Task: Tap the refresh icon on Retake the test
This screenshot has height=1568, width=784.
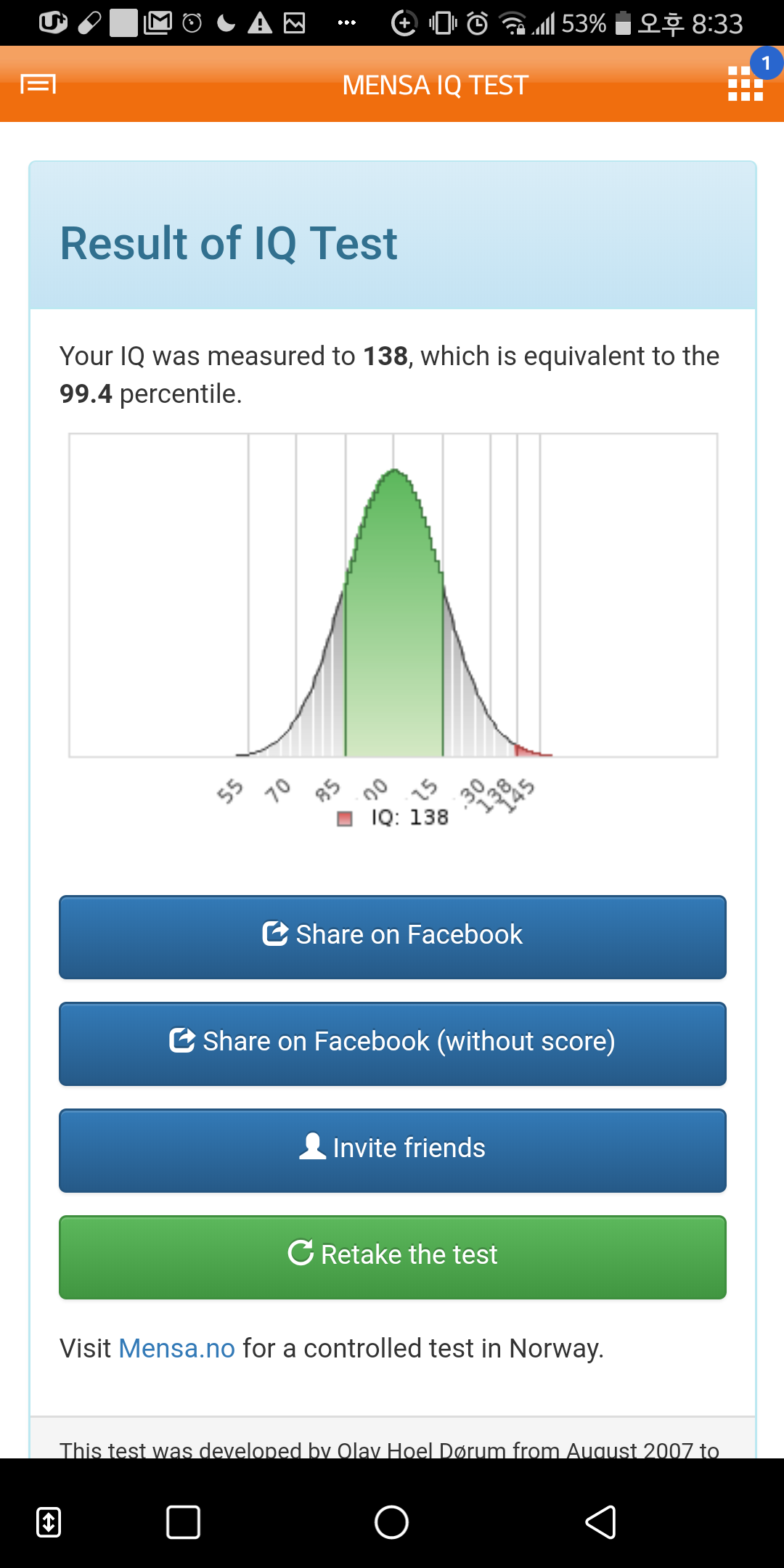Action: 301,1252
